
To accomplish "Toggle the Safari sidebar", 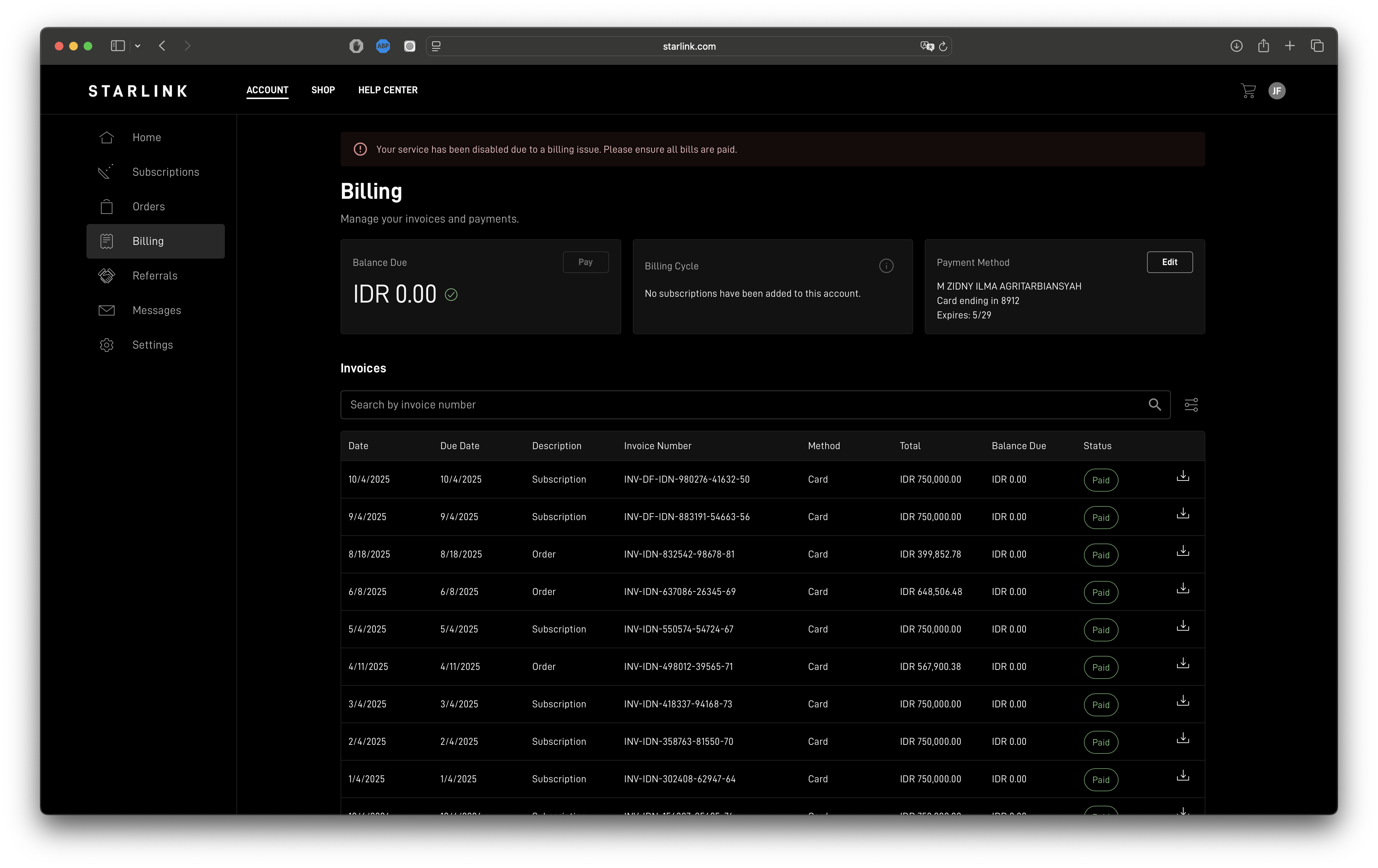I will point(118,46).
